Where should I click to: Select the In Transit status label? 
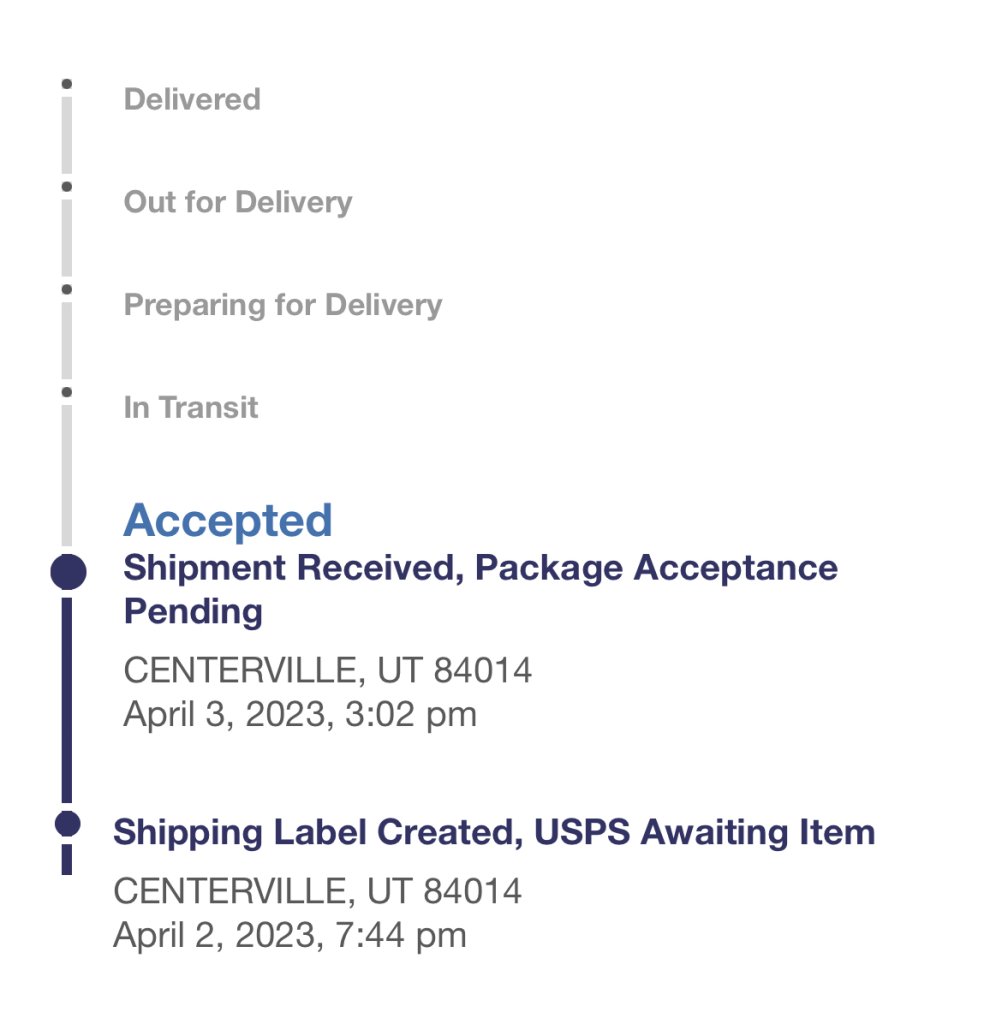(x=191, y=408)
